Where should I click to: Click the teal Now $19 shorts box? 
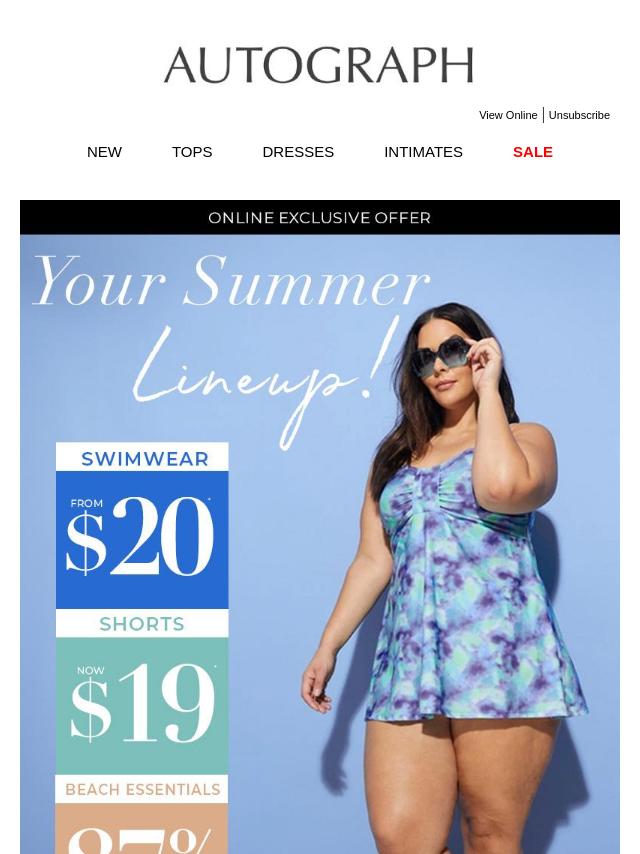coord(142,706)
